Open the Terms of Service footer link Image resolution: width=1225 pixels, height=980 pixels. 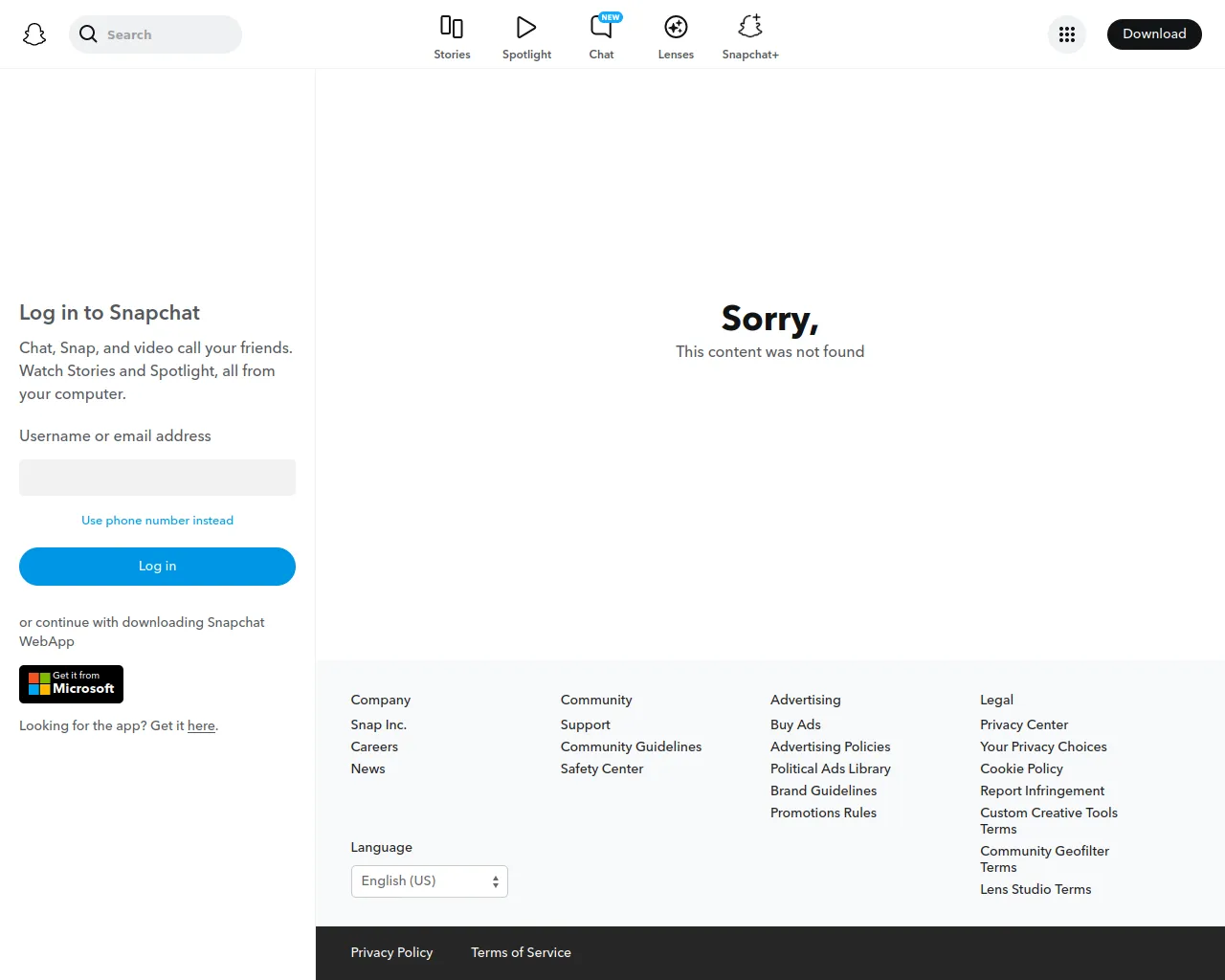(x=521, y=953)
